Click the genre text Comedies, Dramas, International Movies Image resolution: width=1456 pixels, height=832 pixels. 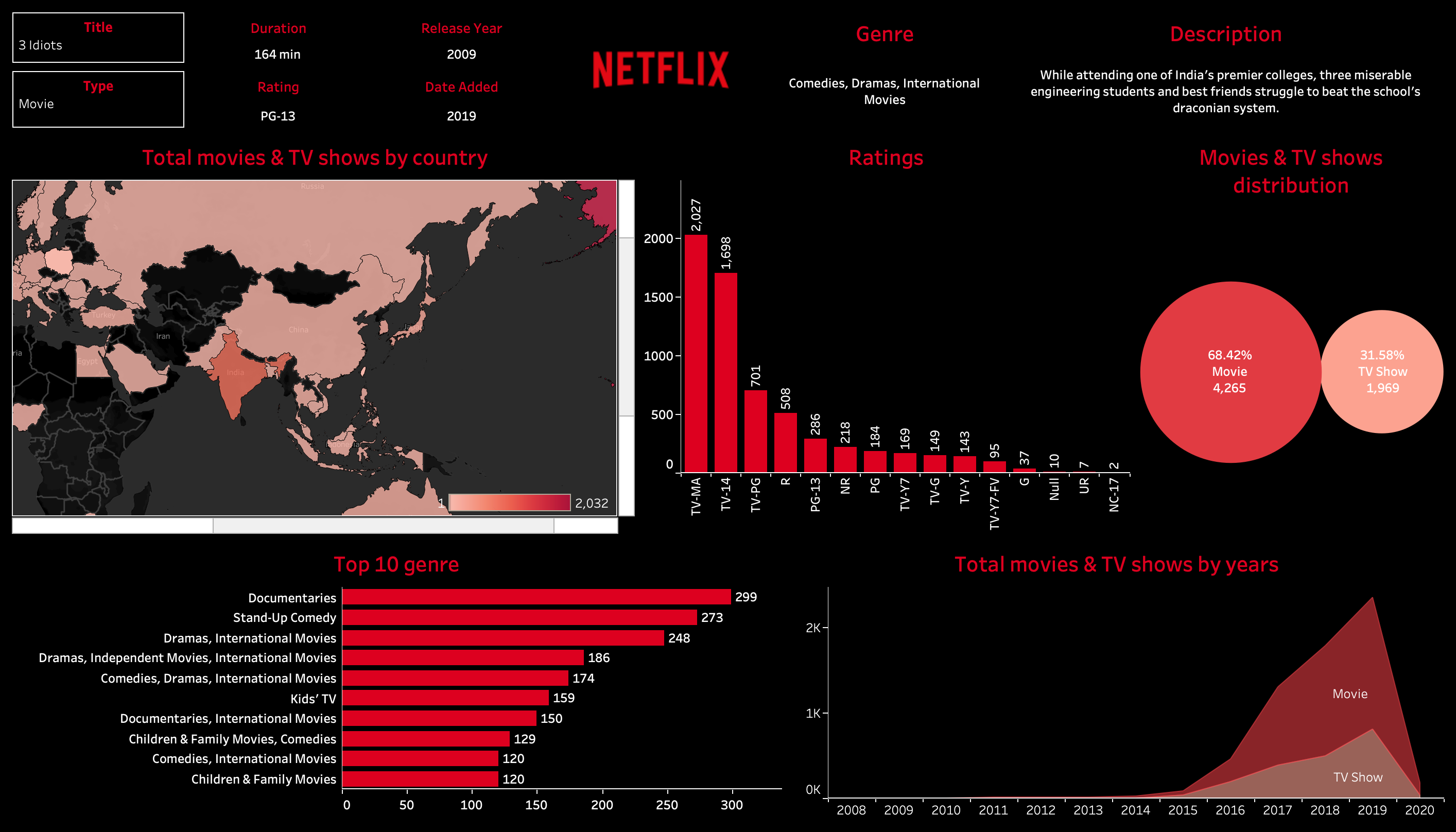(x=884, y=92)
